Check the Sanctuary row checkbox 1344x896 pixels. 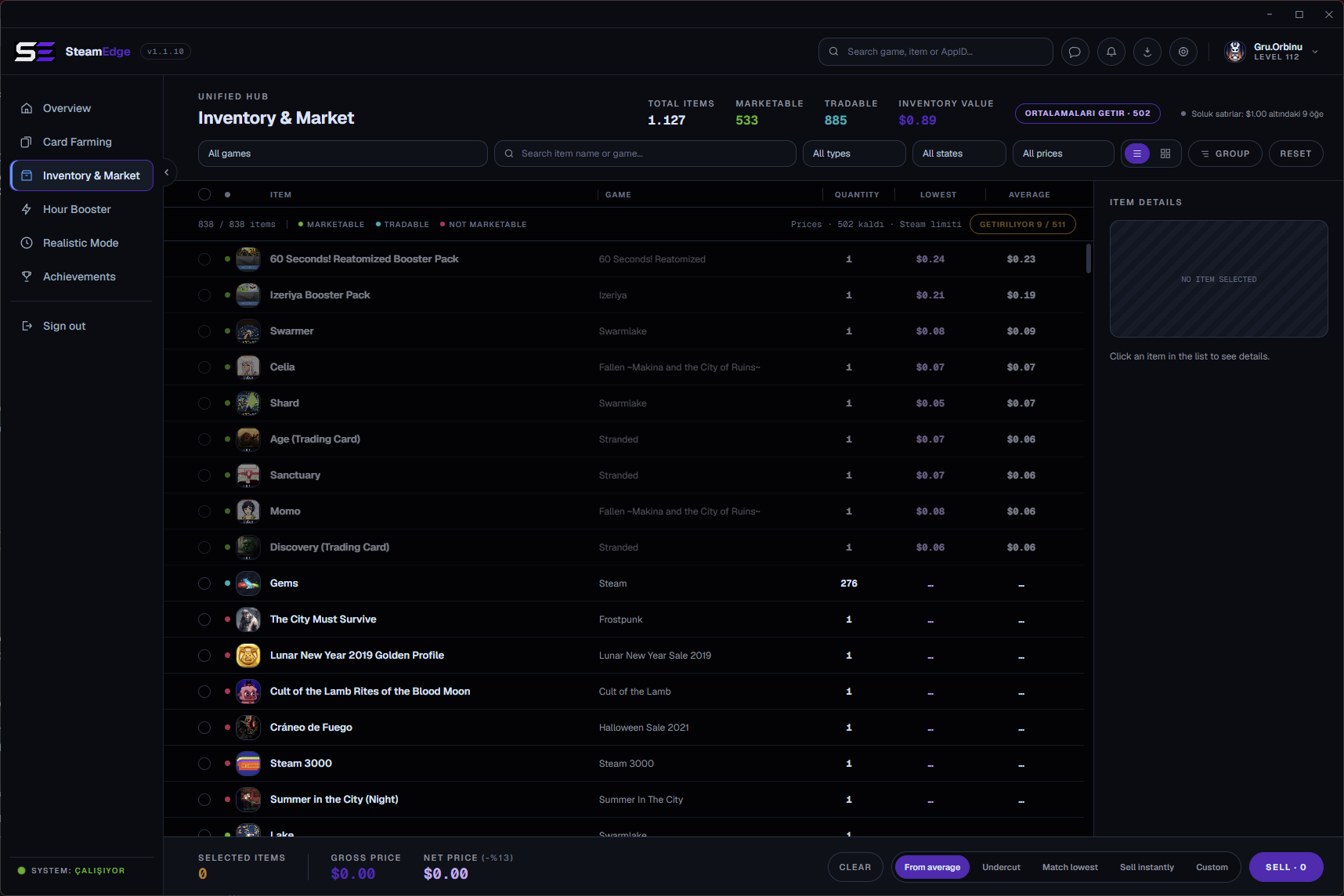click(x=204, y=475)
